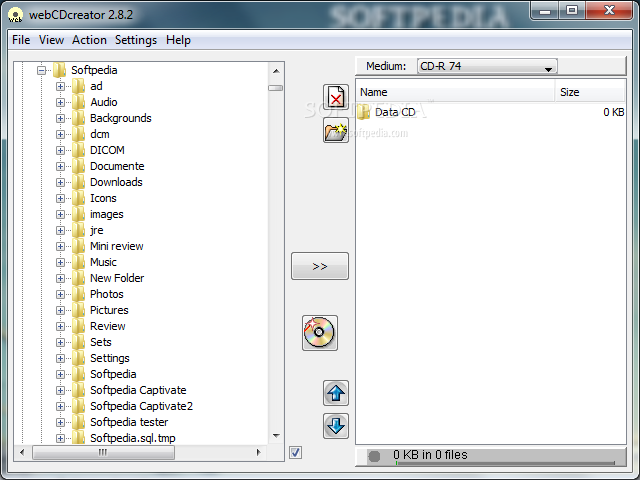This screenshot has height=480, width=640.
Task: Create a new folder with folder-star icon
Action: (x=336, y=131)
